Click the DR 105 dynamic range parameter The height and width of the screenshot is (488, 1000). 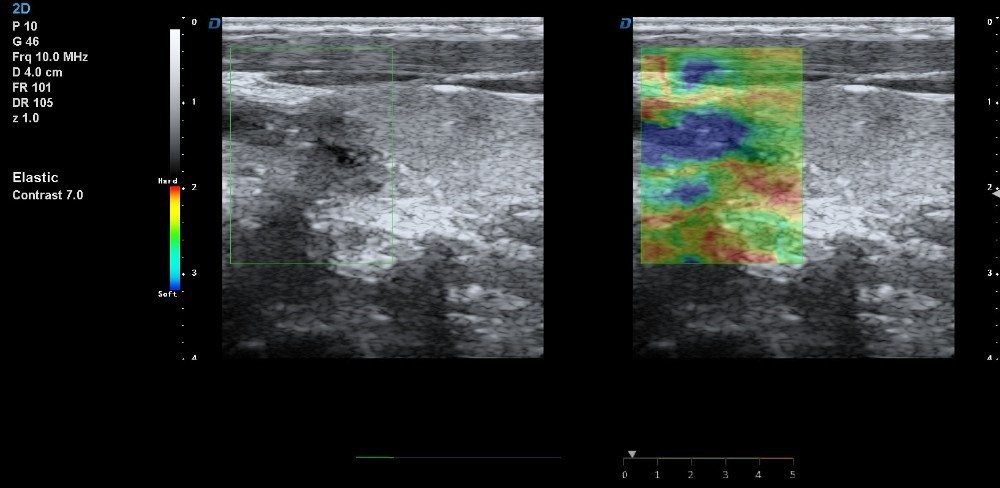[33, 102]
